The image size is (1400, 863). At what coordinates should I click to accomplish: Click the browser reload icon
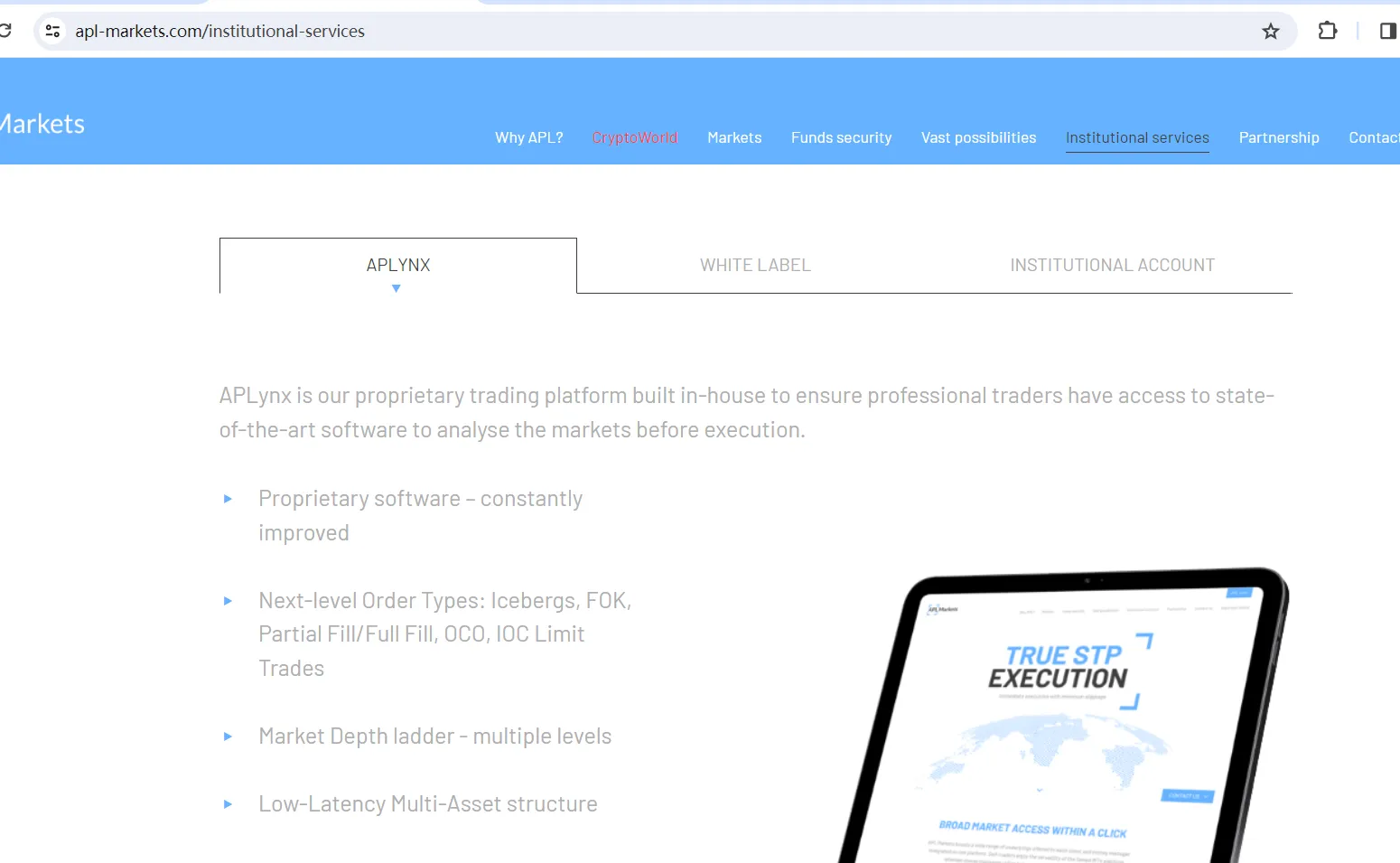[x=5, y=31]
